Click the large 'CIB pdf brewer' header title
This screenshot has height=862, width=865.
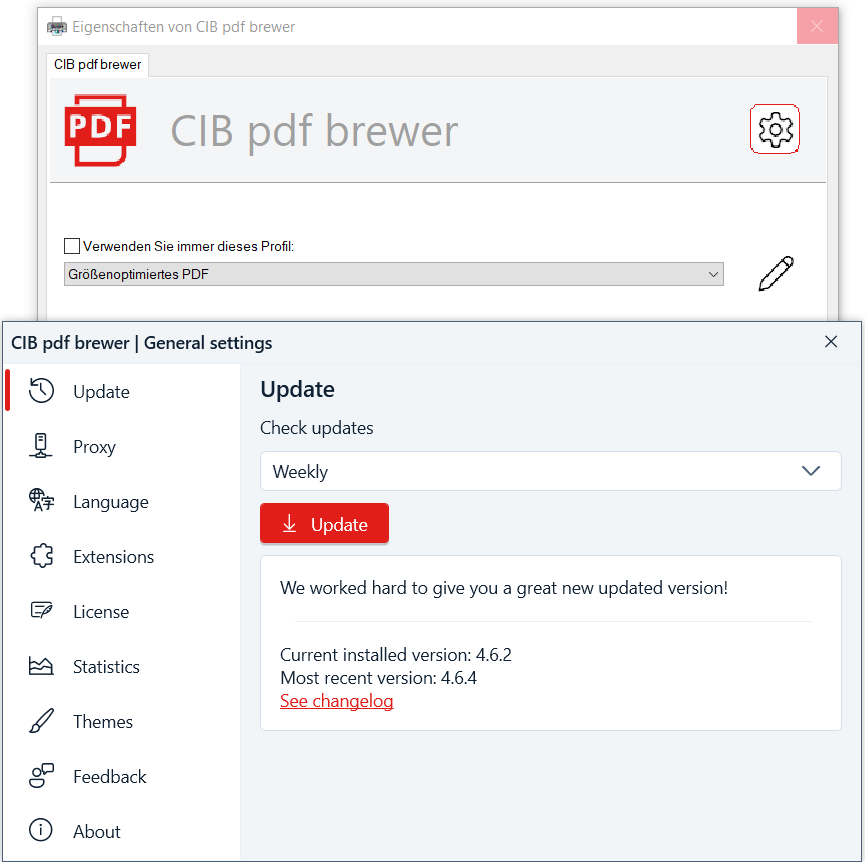click(314, 131)
